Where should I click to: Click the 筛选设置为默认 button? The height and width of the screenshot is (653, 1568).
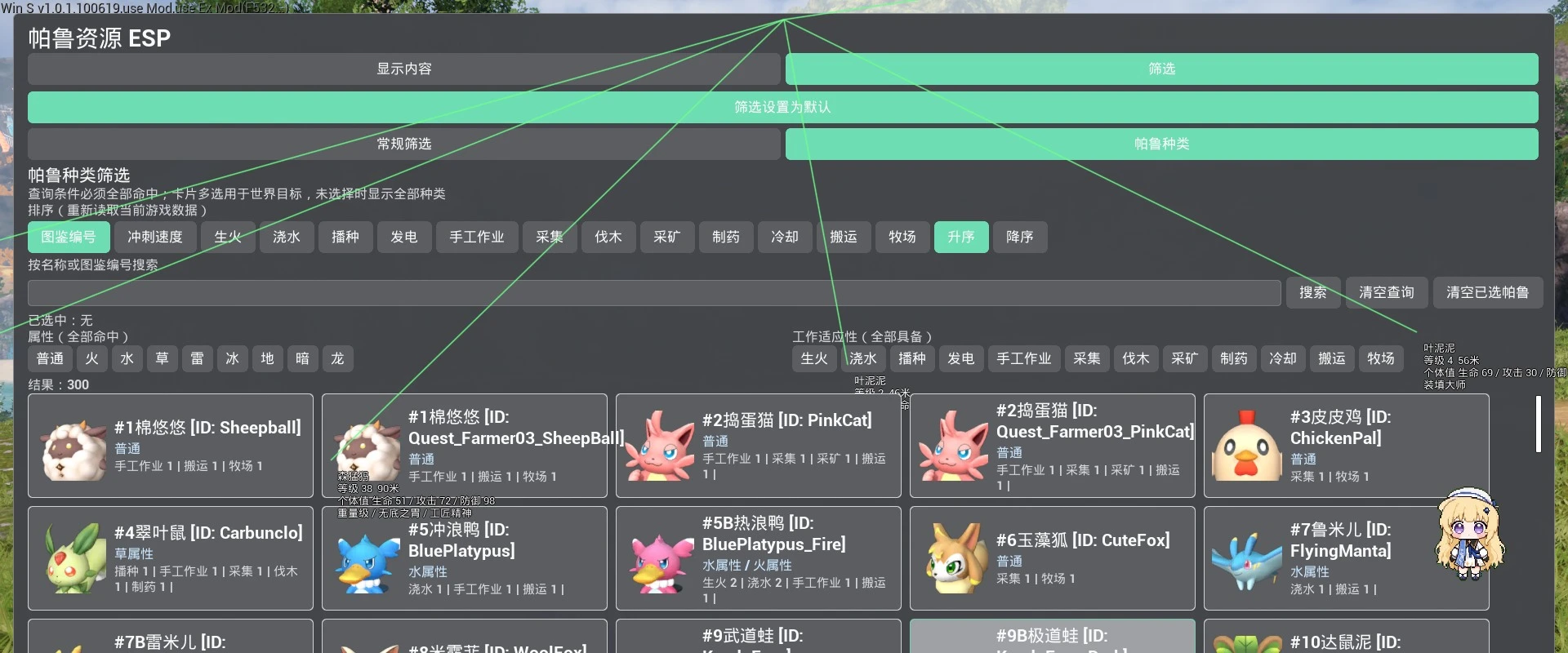(783, 107)
